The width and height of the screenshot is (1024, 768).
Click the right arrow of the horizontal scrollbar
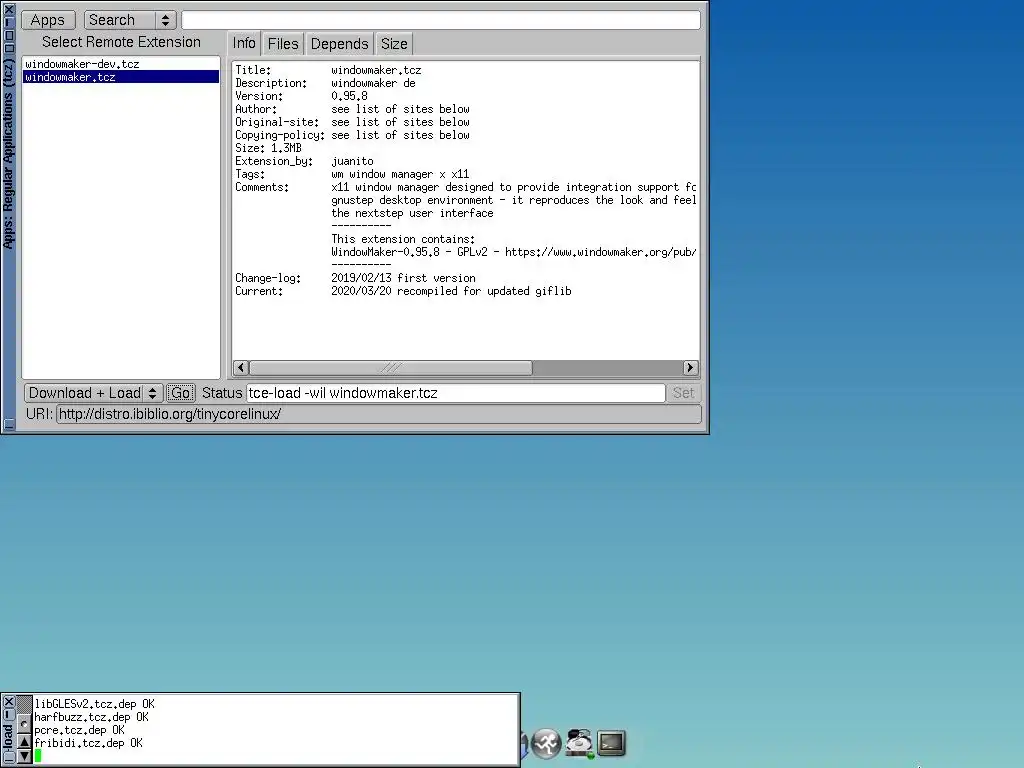tap(690, 368)
